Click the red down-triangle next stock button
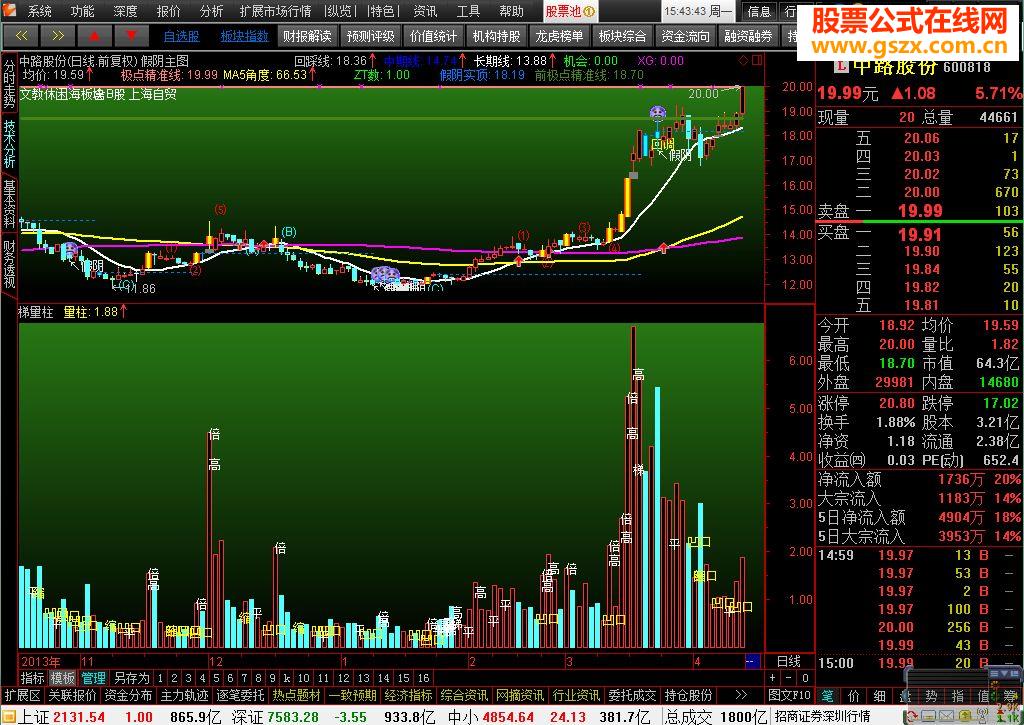 (131, 35)
